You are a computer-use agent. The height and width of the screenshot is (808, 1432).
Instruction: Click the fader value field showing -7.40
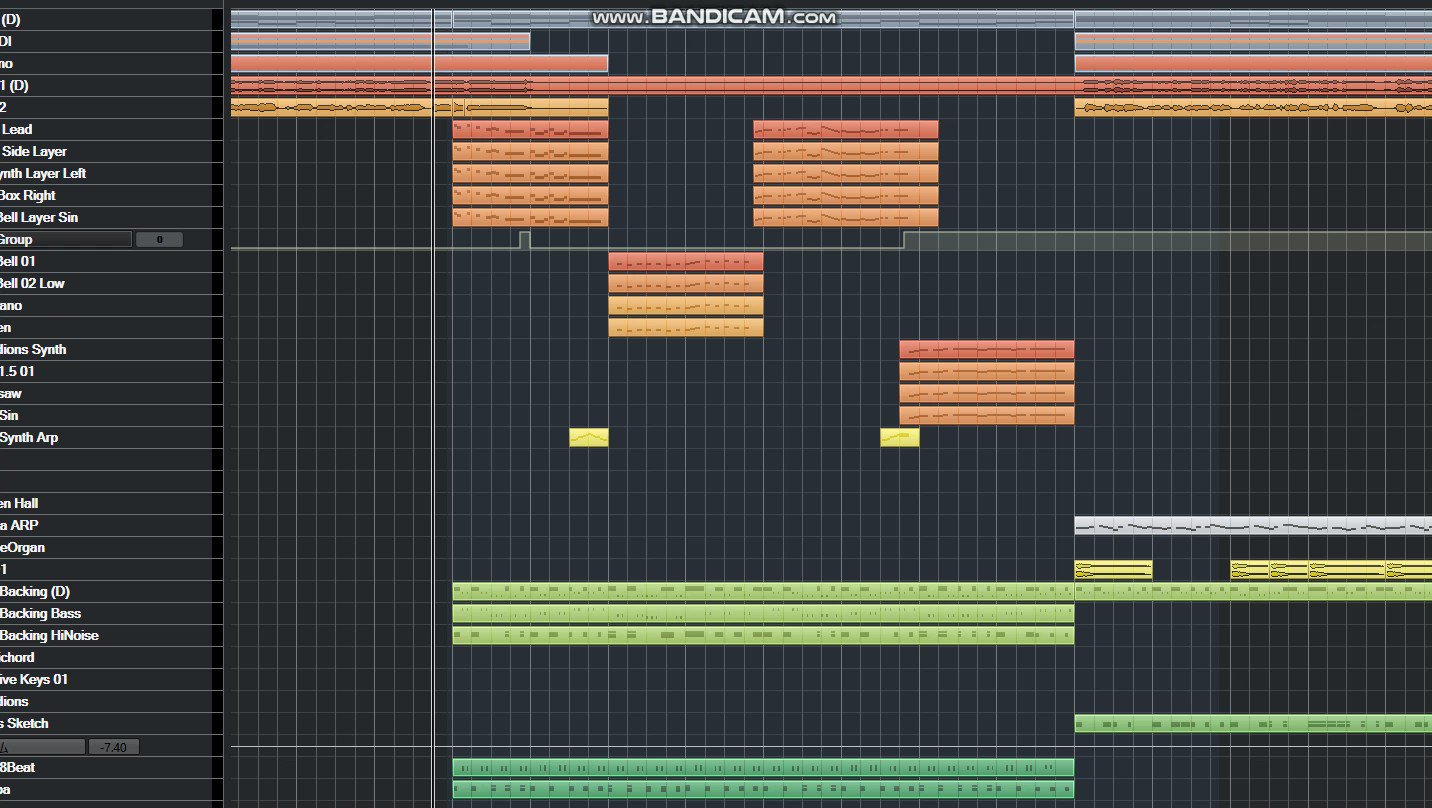(x=112, y=745)
